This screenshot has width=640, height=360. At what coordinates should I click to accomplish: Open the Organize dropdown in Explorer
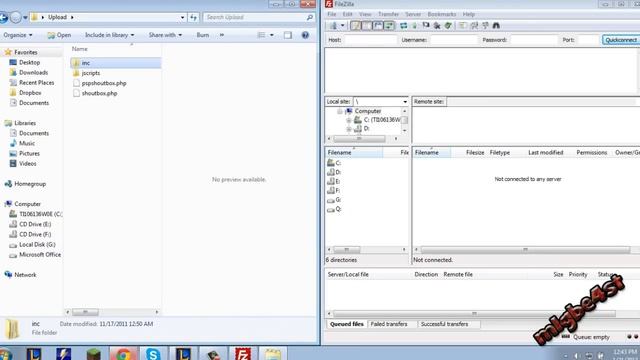tap(18, 35)
